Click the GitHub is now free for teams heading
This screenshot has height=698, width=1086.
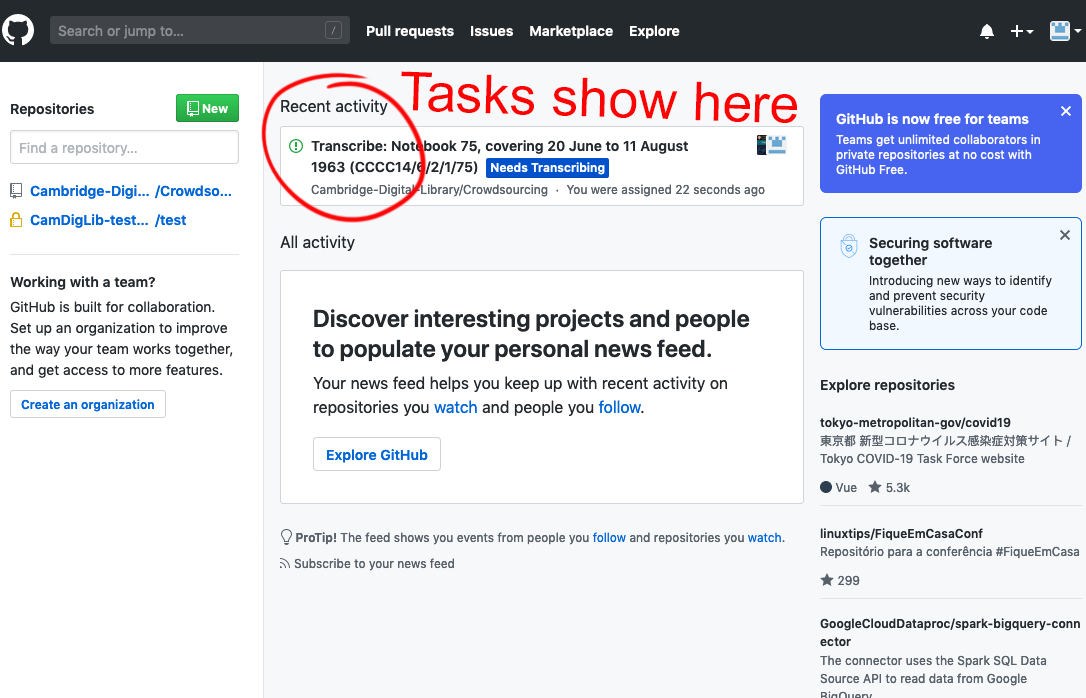(x=932, y=119)
